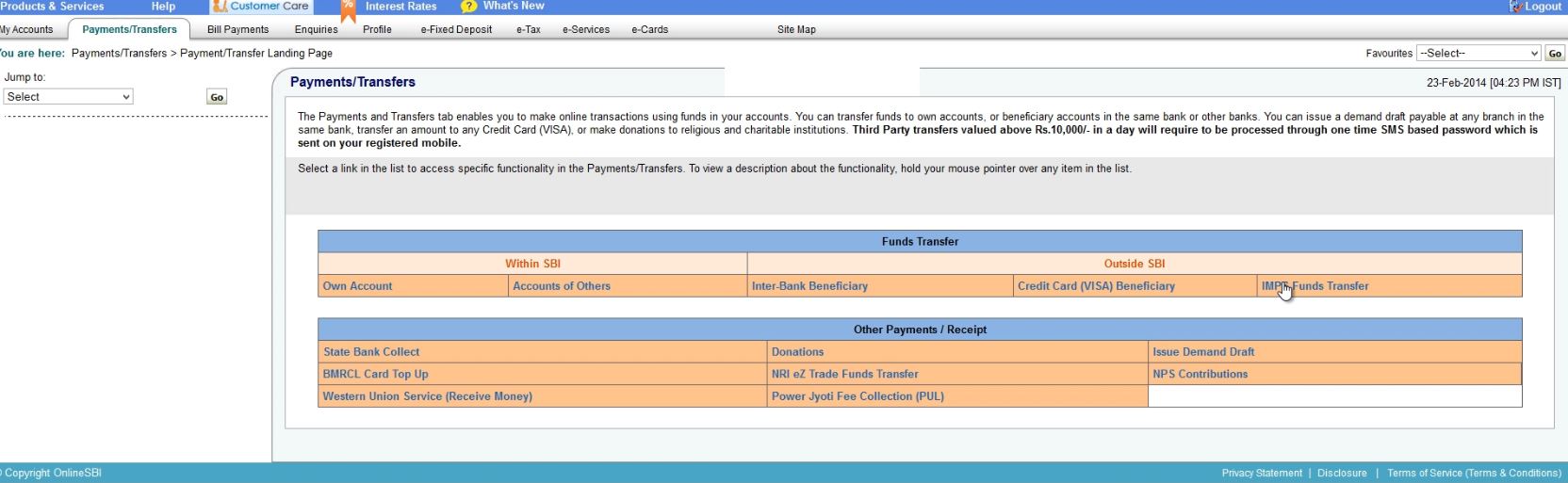This screenshot has width=1568, height=483.
Task: Open Interest Rates text link
Action: click(x=400, y=7)
